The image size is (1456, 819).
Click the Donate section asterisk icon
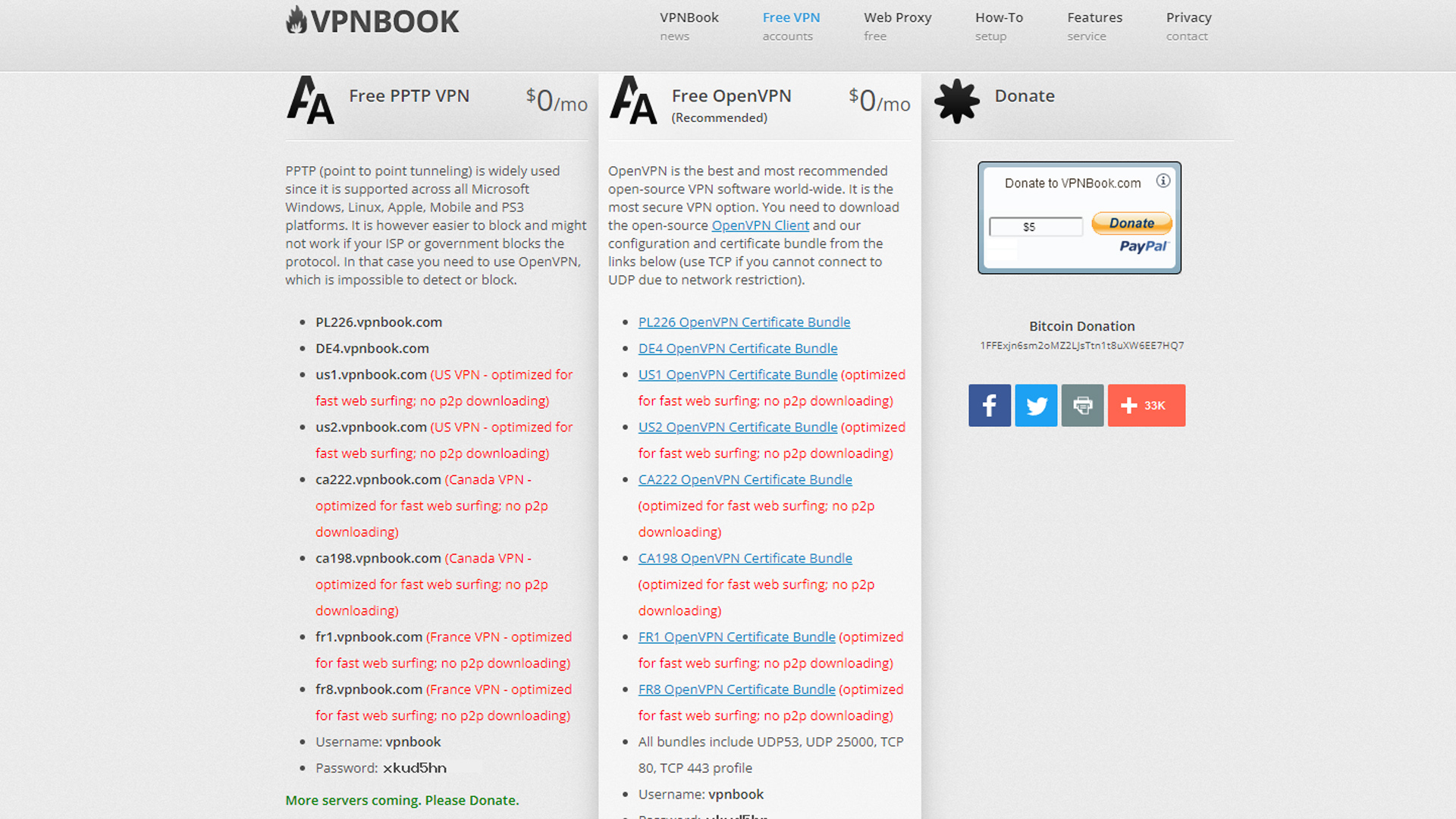pos(955,98)
